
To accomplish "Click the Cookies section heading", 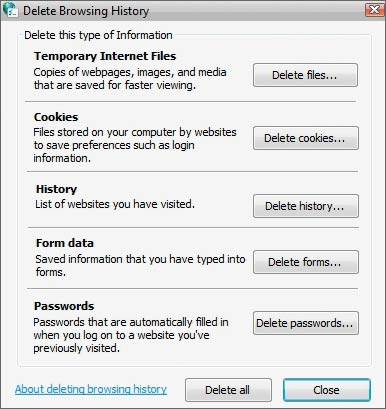I will coord(56,117).
